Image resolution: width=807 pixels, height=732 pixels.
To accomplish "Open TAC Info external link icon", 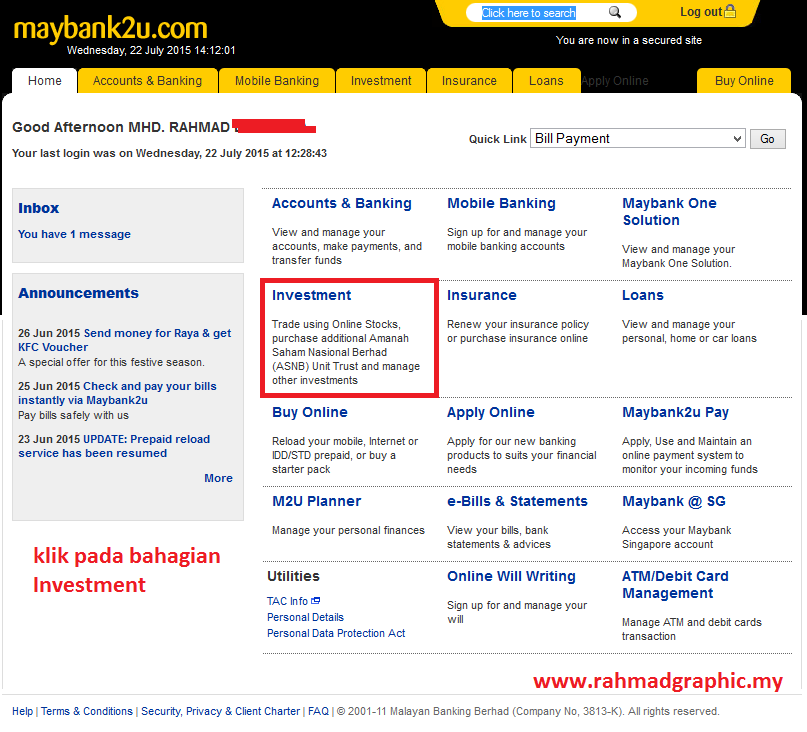I will tap(315, 600).
